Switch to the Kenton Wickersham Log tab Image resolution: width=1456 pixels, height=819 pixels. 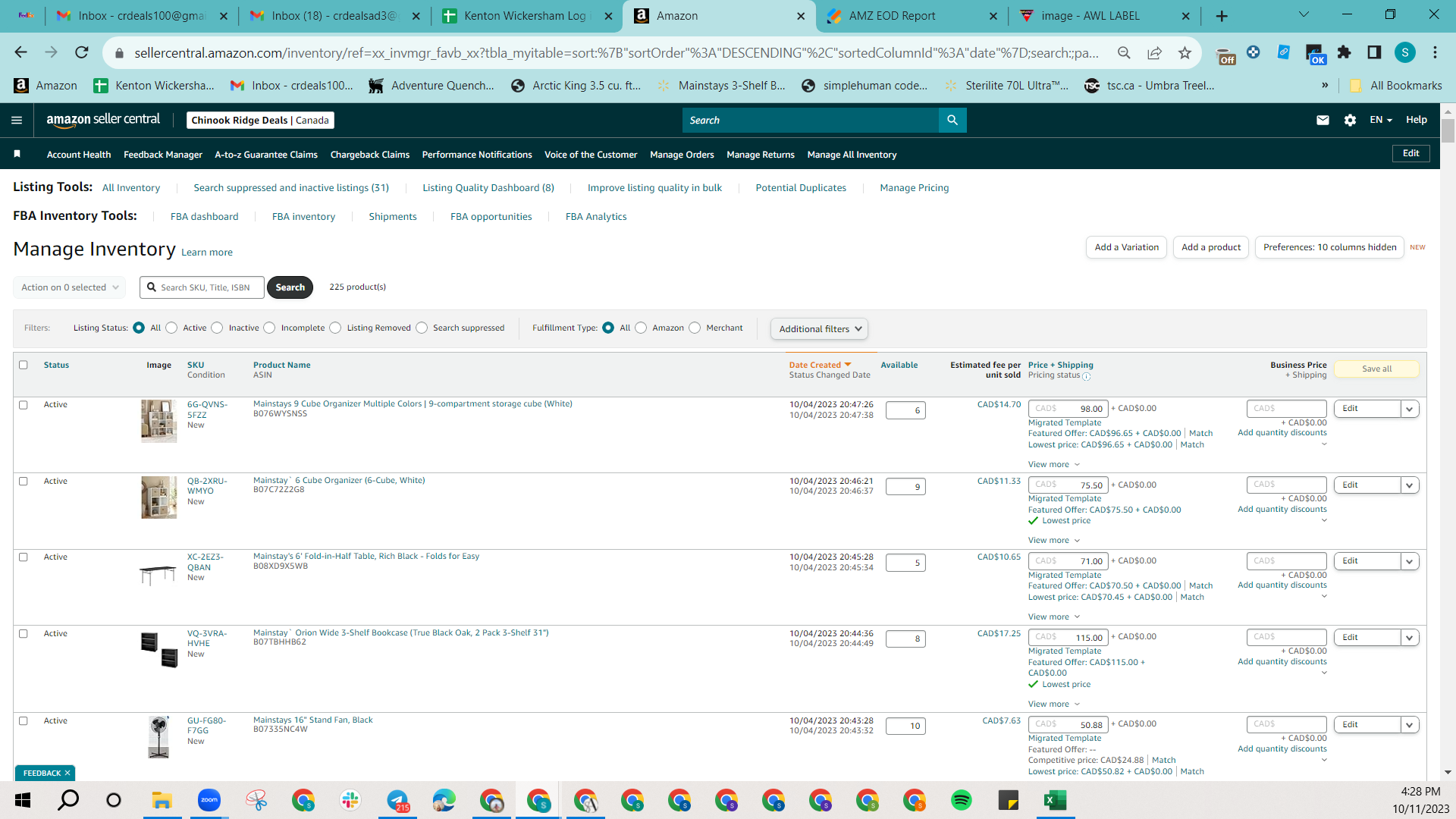523,16
